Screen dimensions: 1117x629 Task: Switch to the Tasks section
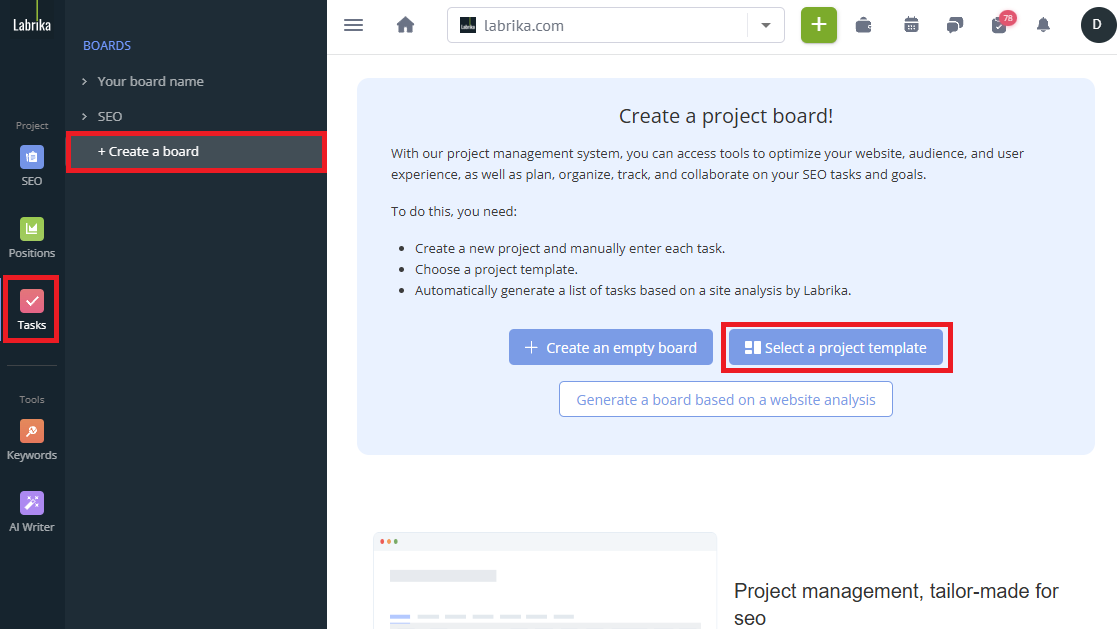click(32, 310)
